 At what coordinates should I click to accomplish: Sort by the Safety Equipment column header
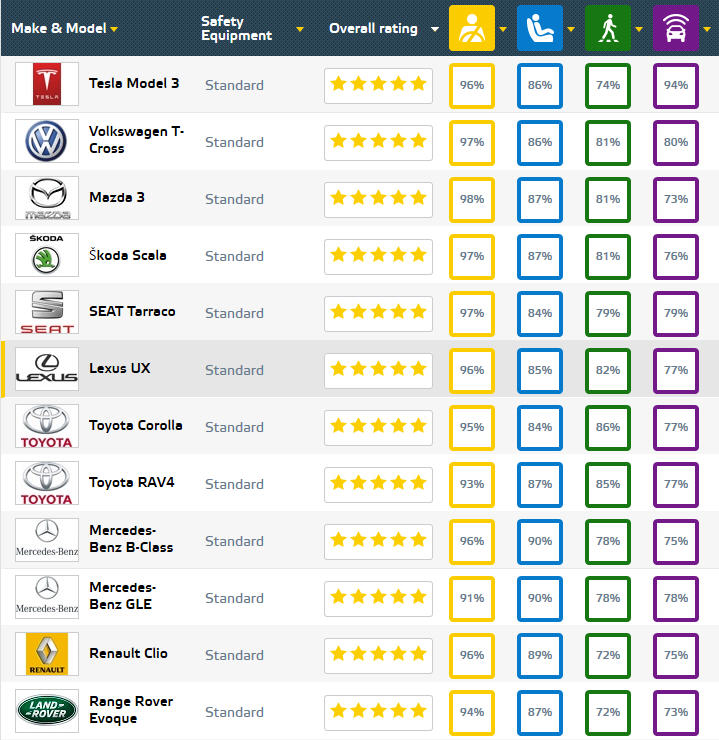(236, 28)
